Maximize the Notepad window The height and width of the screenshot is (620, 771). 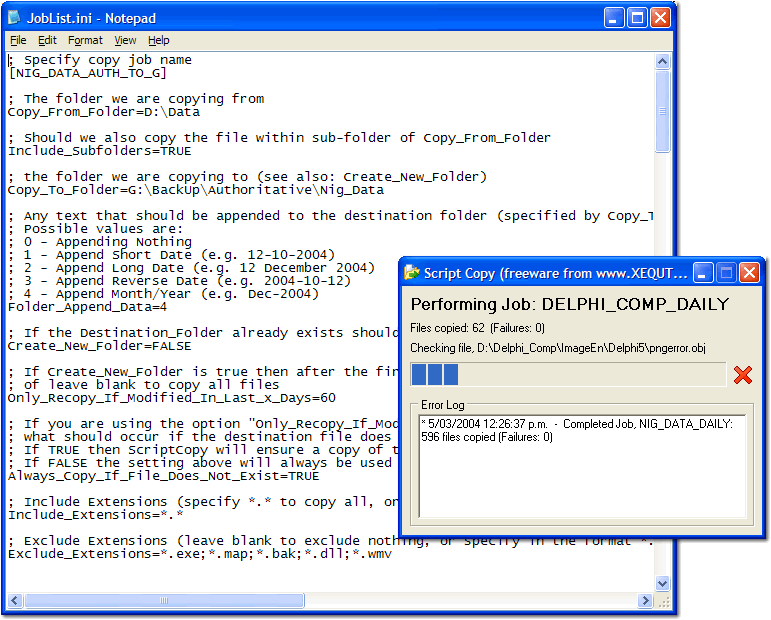coord(637,18)
